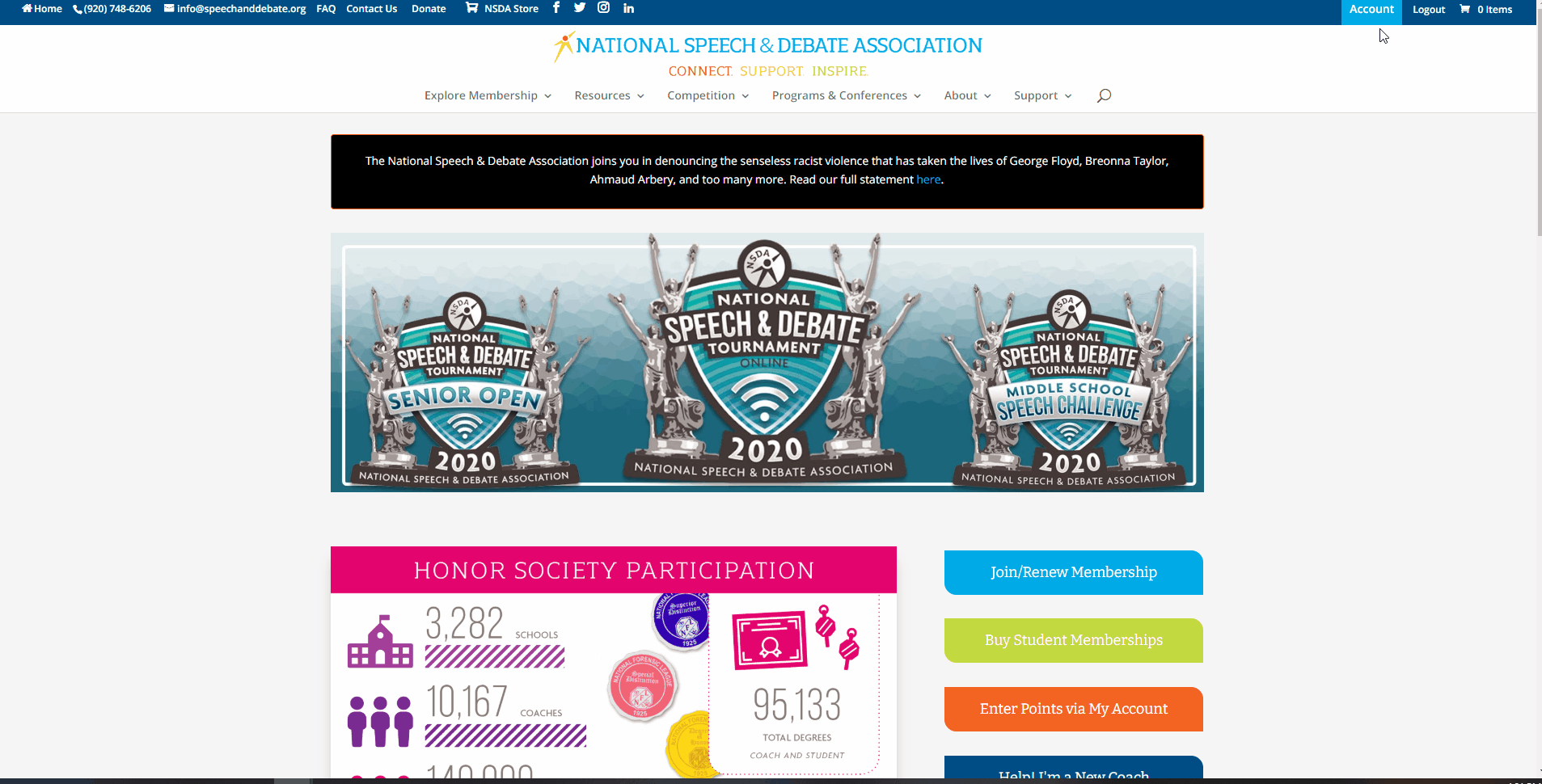
Task: Open the Competition dropdown menu
Action: coord(708,95)
